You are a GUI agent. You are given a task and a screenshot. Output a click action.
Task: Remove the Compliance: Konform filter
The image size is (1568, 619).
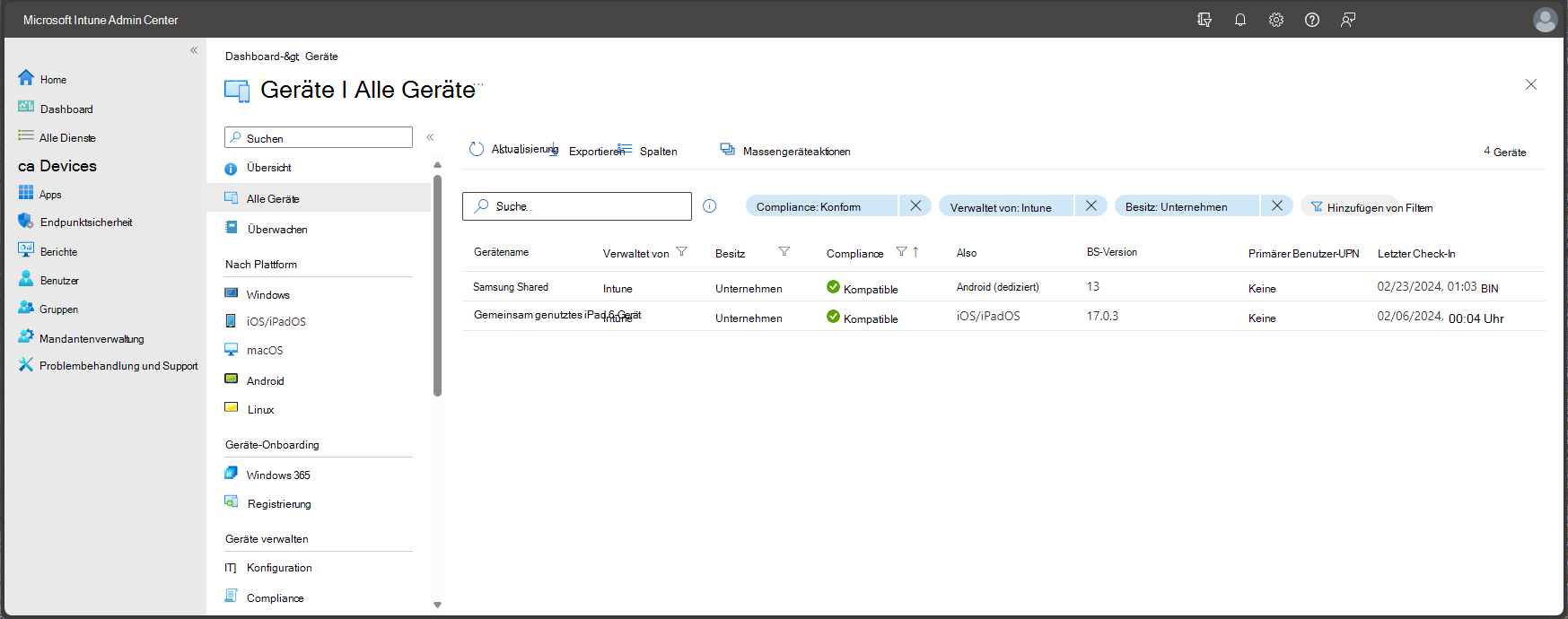pos(915,205)
